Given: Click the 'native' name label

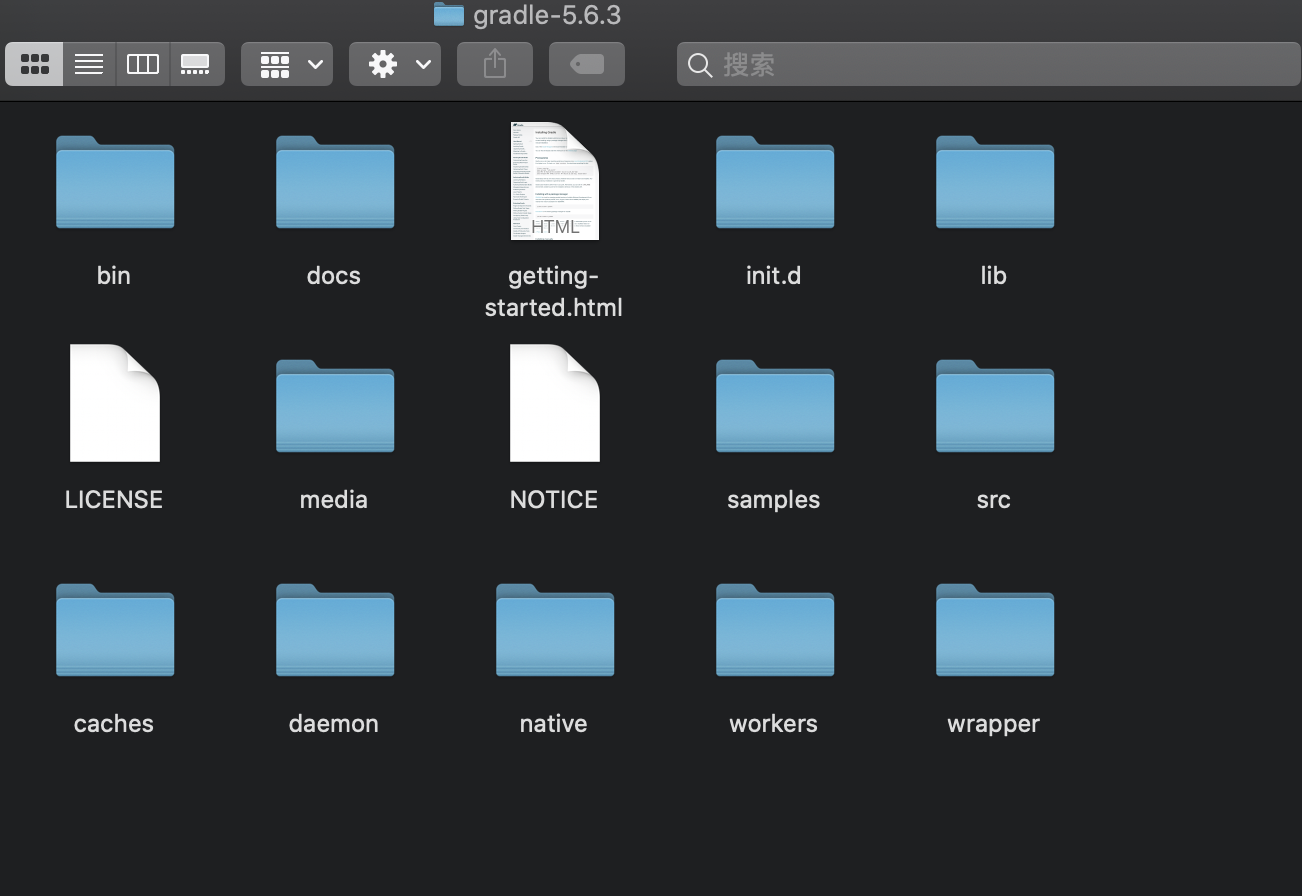Looking at the screenshot, I should [554, 724].
